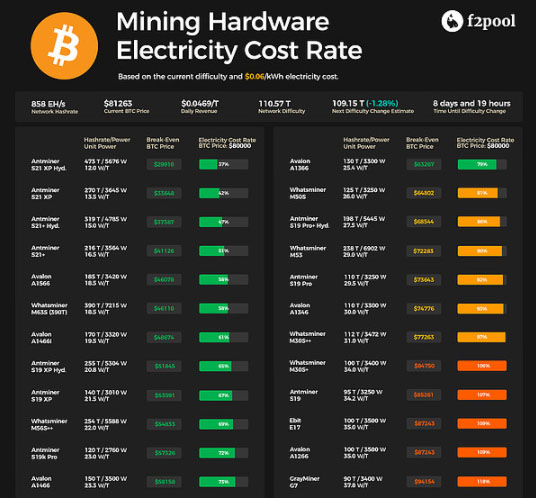Click the orange Bitcoin logo
Viewport: 536px width, 498px height.
pos(64,46)
